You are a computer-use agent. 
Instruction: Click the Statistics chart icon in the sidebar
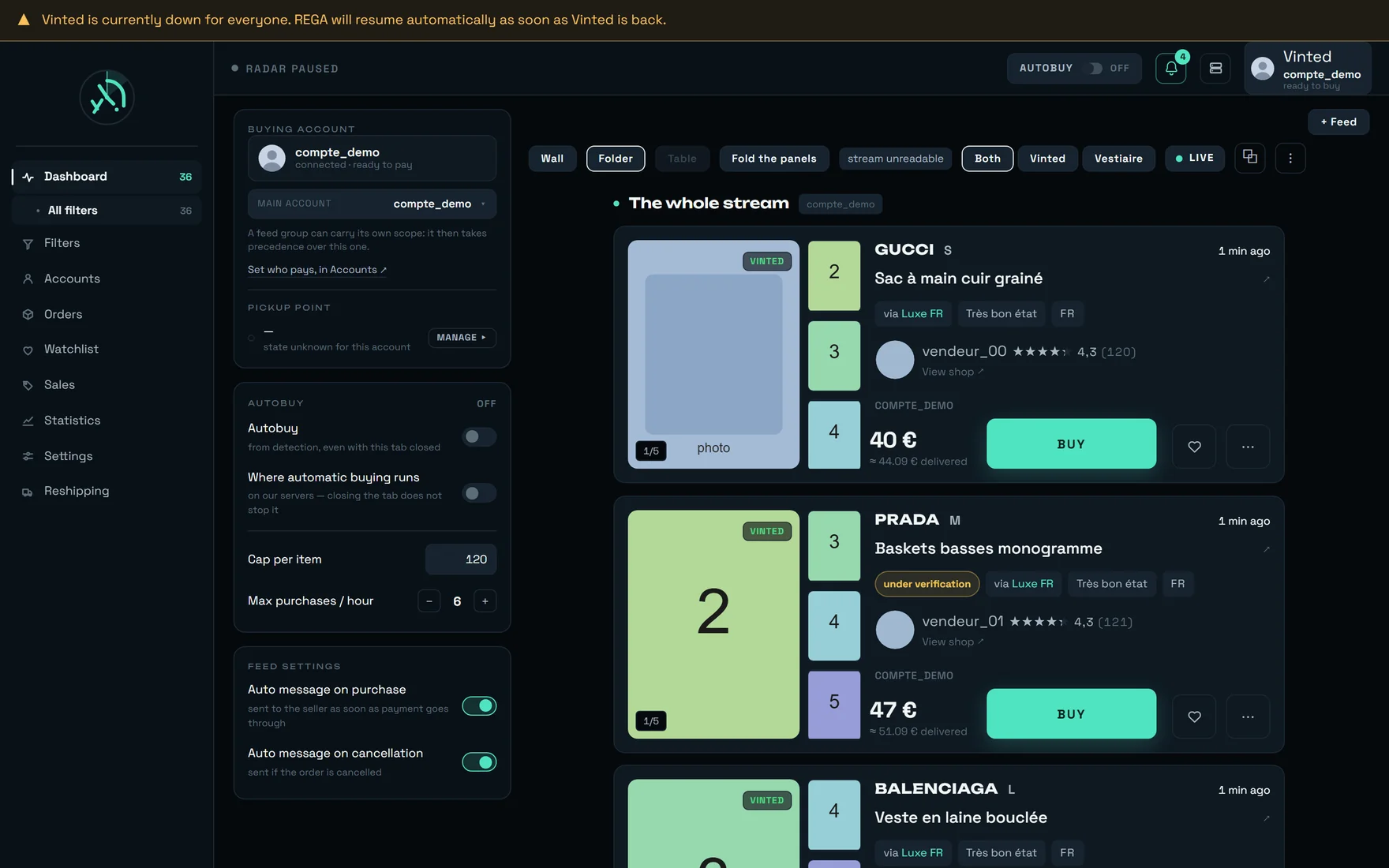tap(28, 421)
